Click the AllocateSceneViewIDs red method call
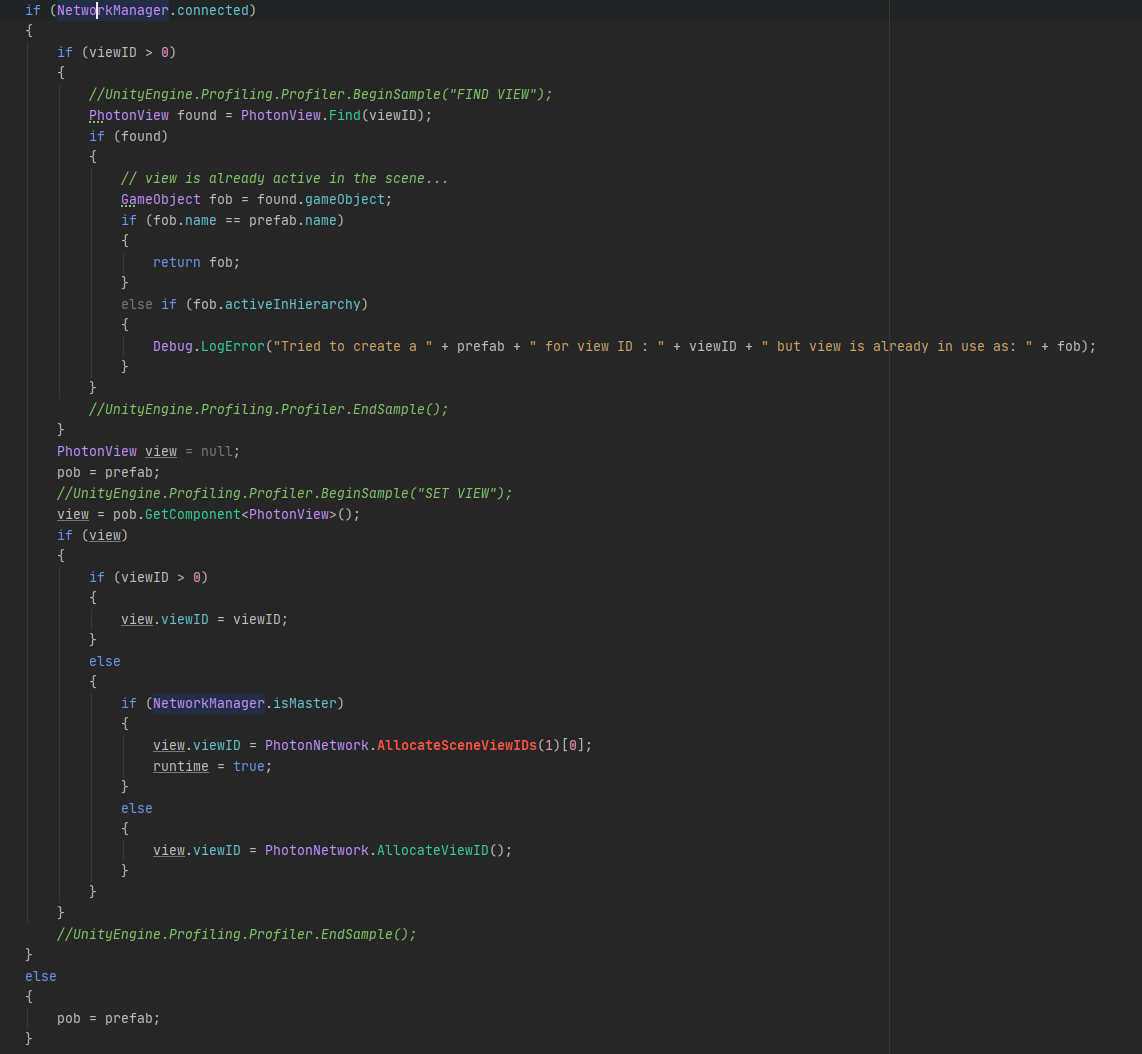This screenshot has width=1142, height=1054. pyautogui.click(x=457, y=745)
